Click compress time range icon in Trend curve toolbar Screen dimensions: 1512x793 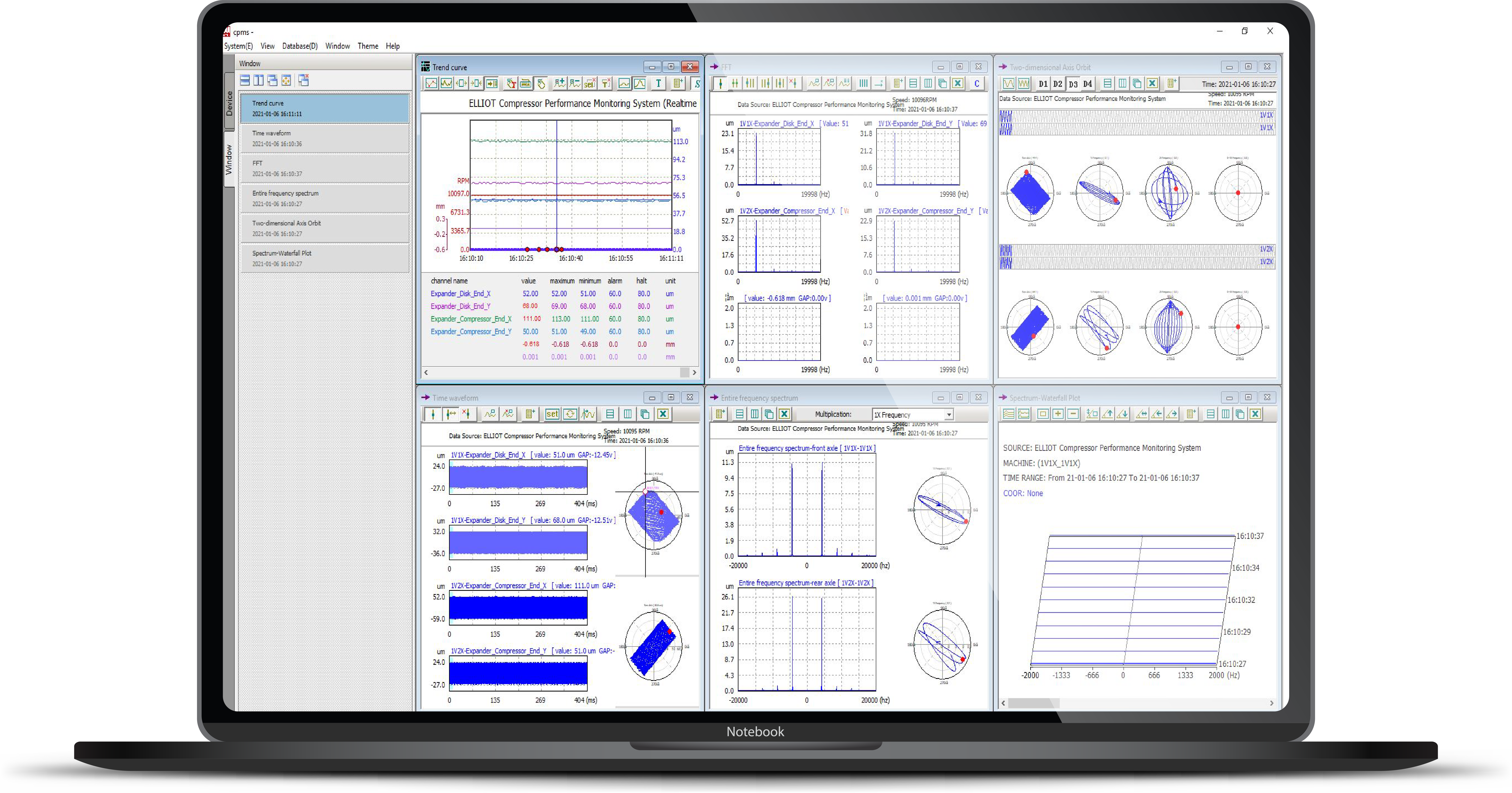point(477,83)
